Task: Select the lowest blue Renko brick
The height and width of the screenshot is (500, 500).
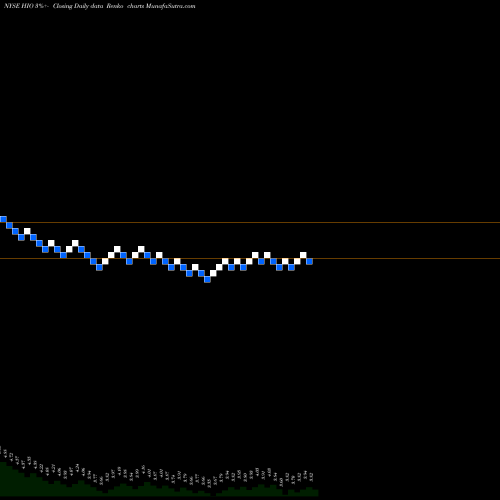Action: [207, 279]
